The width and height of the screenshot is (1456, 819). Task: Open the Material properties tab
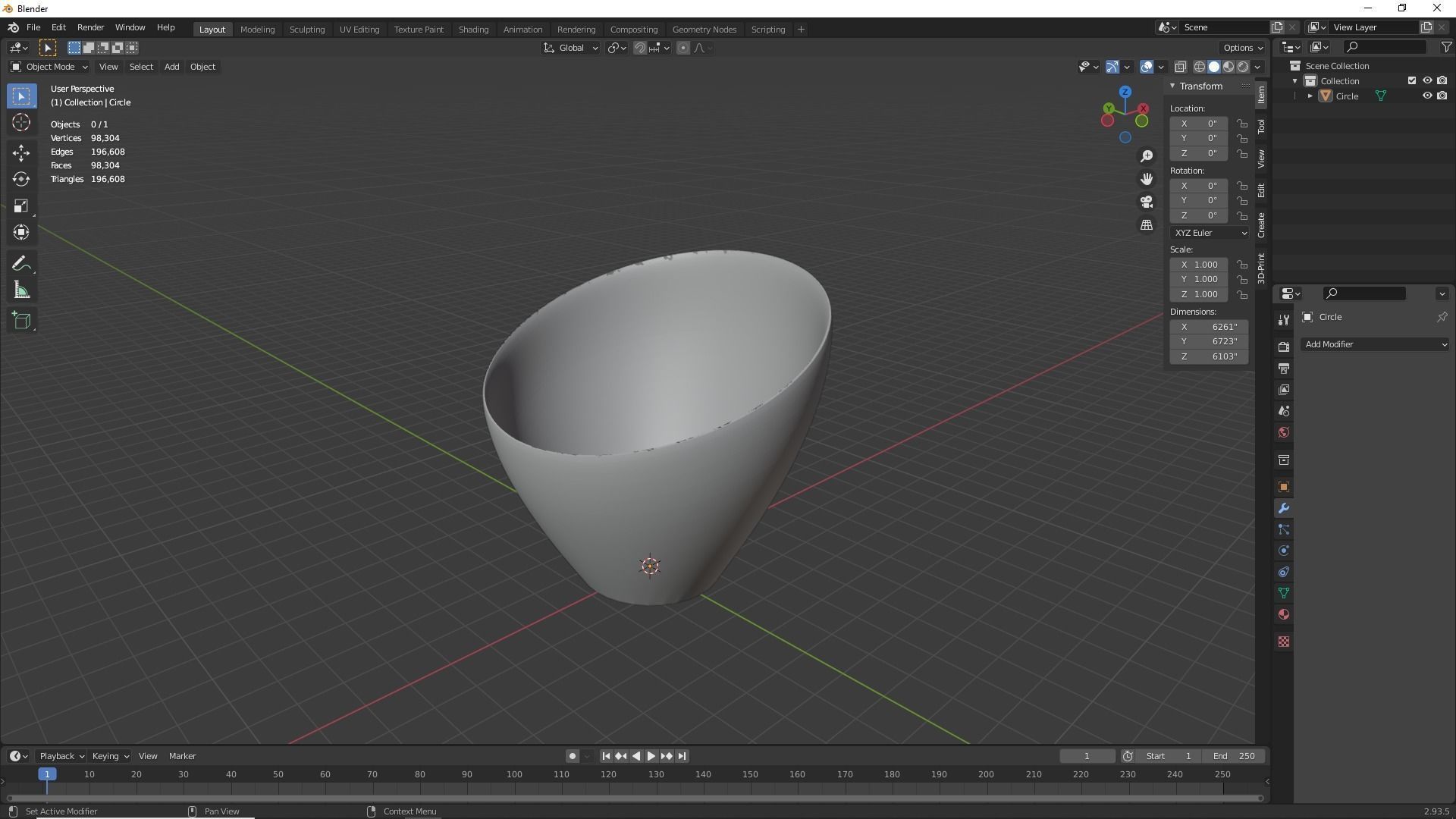[1284, 614]
